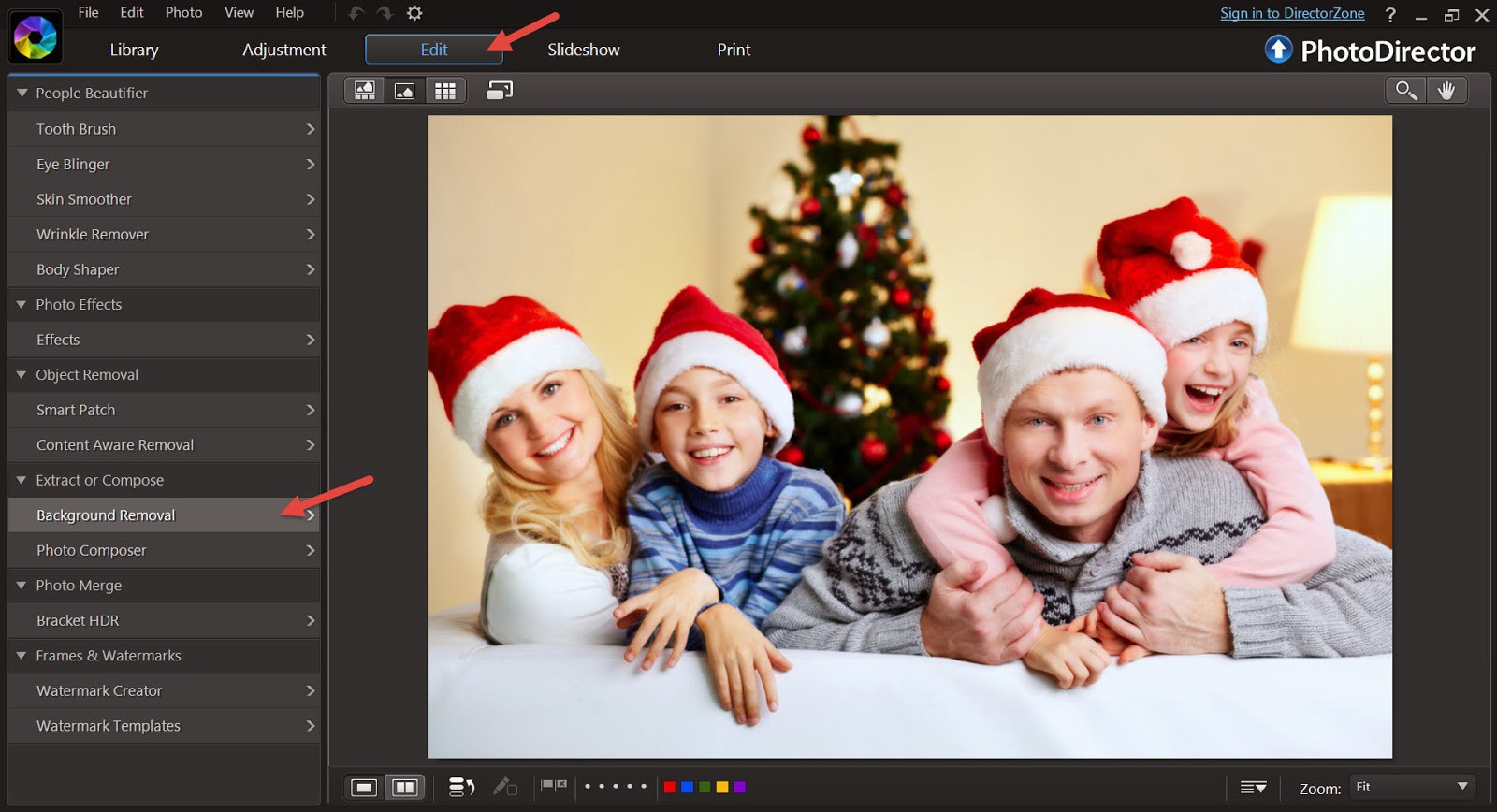This screenshot has height=812, width=1497.
Task: Open the history rotate-back icon
Action: [x=461, y=788]
